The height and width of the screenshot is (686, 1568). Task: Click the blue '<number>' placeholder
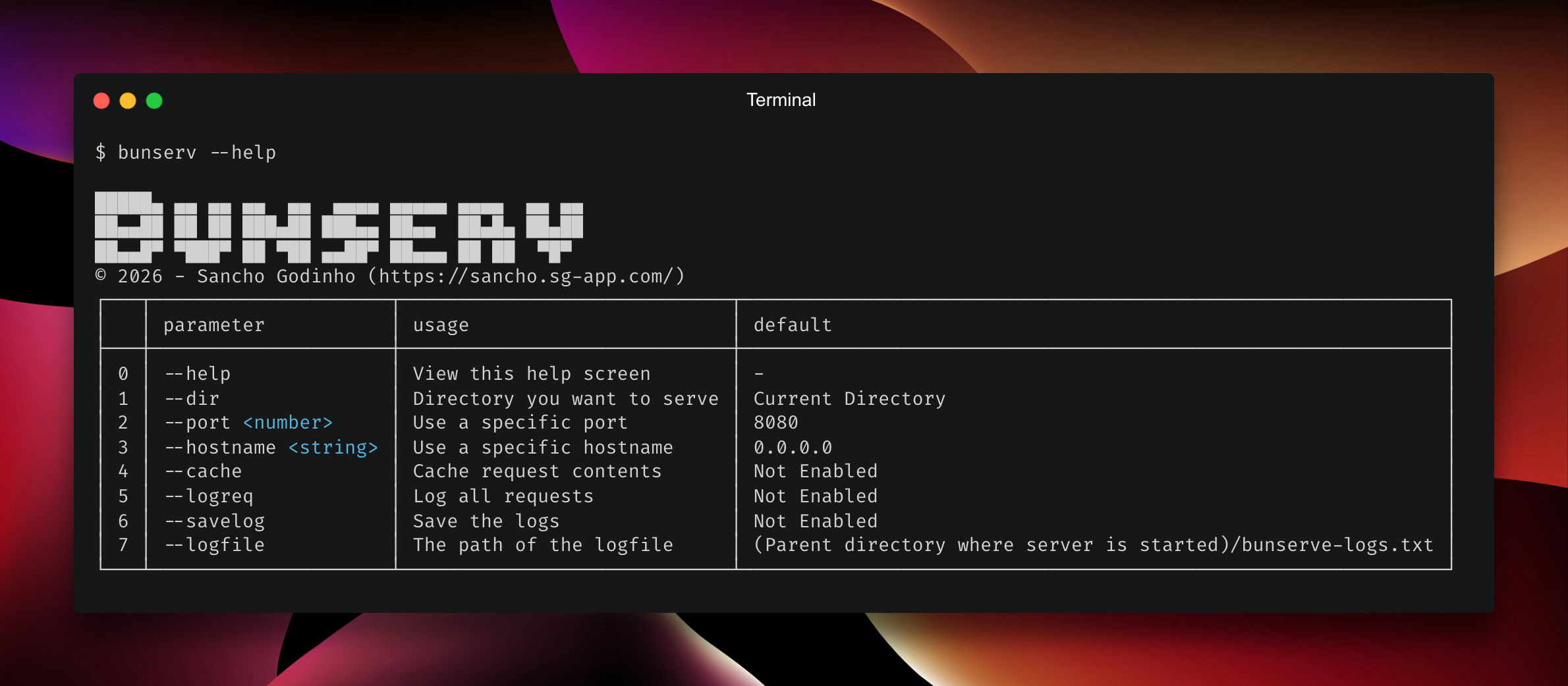point(288,423)
